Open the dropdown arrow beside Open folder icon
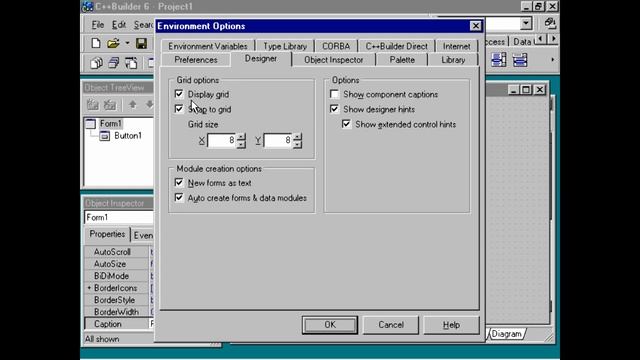 (127, 43)
